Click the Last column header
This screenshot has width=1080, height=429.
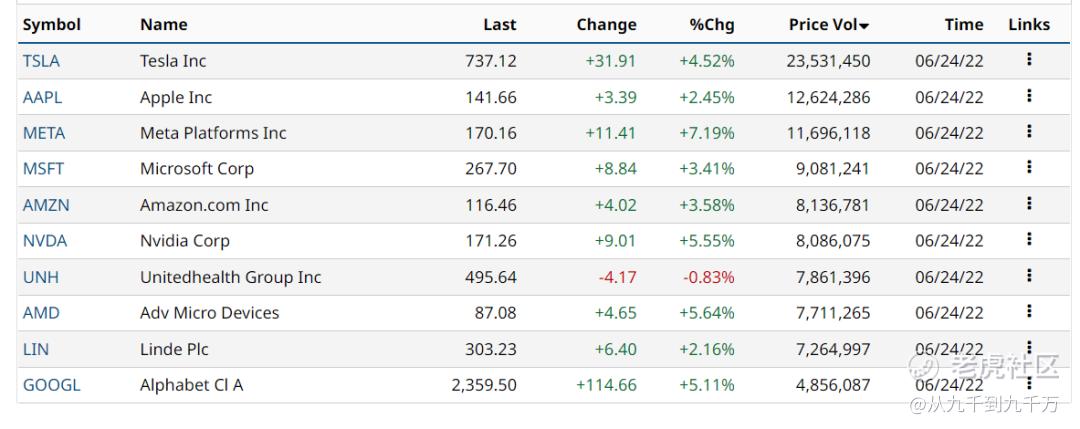pyautogui.click(x=499, y=25)
